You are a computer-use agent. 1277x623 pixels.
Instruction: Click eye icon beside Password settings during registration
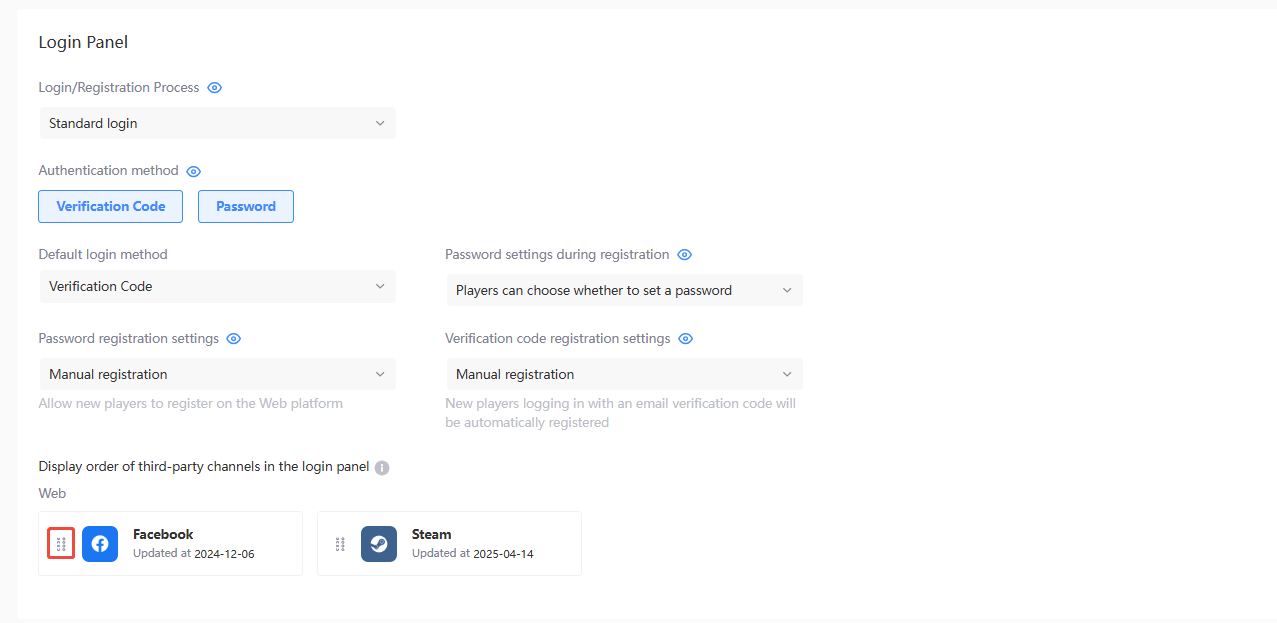[685, 255]
